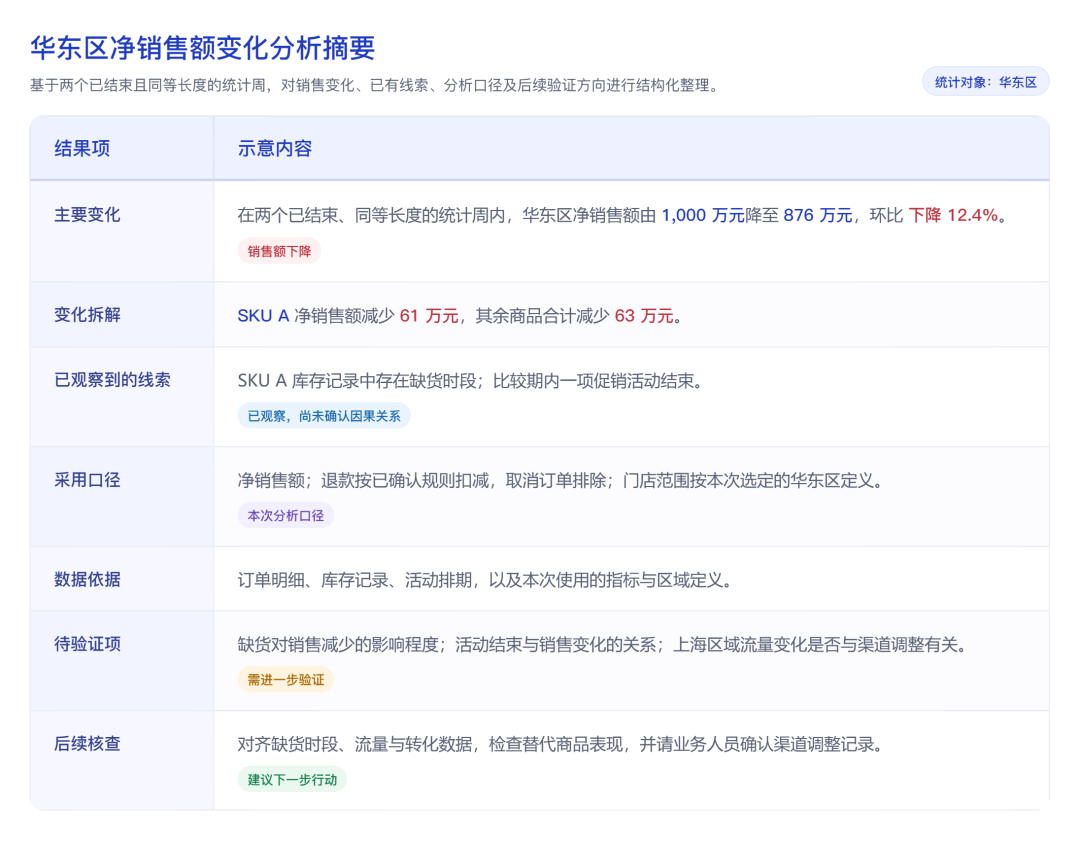Click the blue SKU A text in 变化拆解
The height and width of the screenshot is (841, 1080).
(263, 315)
